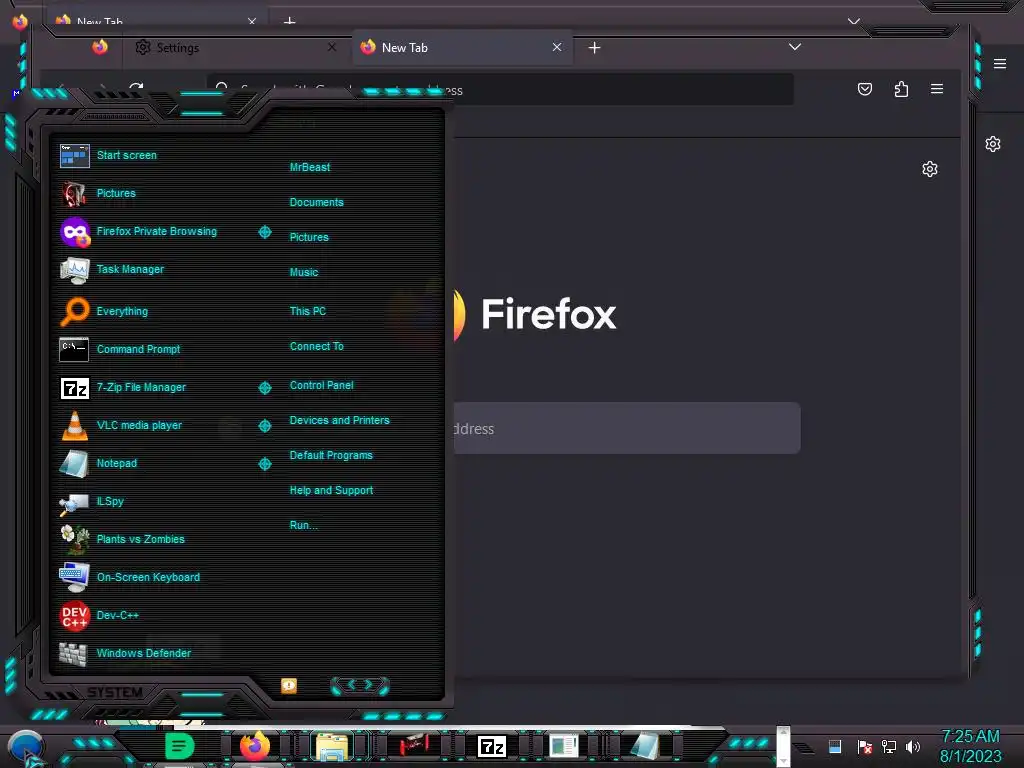Open the 7-Zip icon on the taskbar
This screenshot has width=1024, height=768.
tap(492, 746)
